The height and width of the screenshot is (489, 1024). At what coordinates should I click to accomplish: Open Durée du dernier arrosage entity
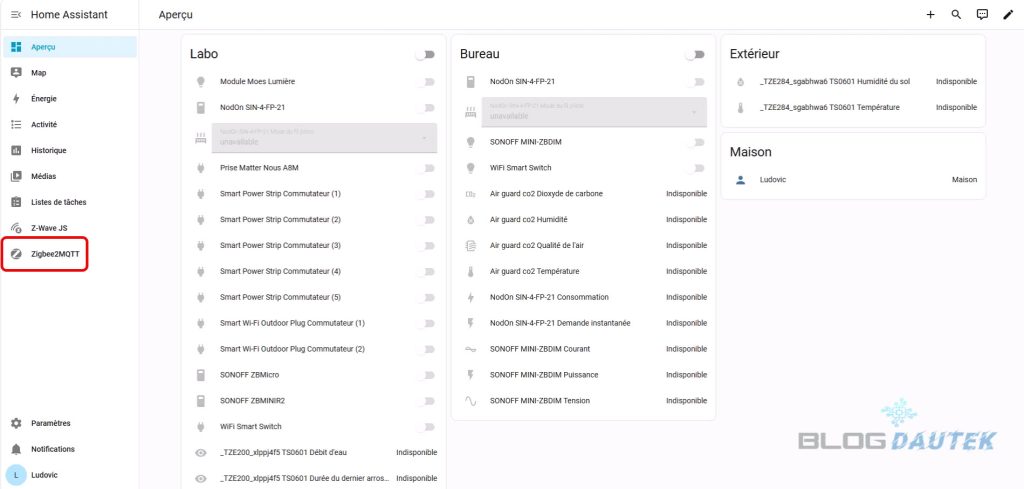305,479
